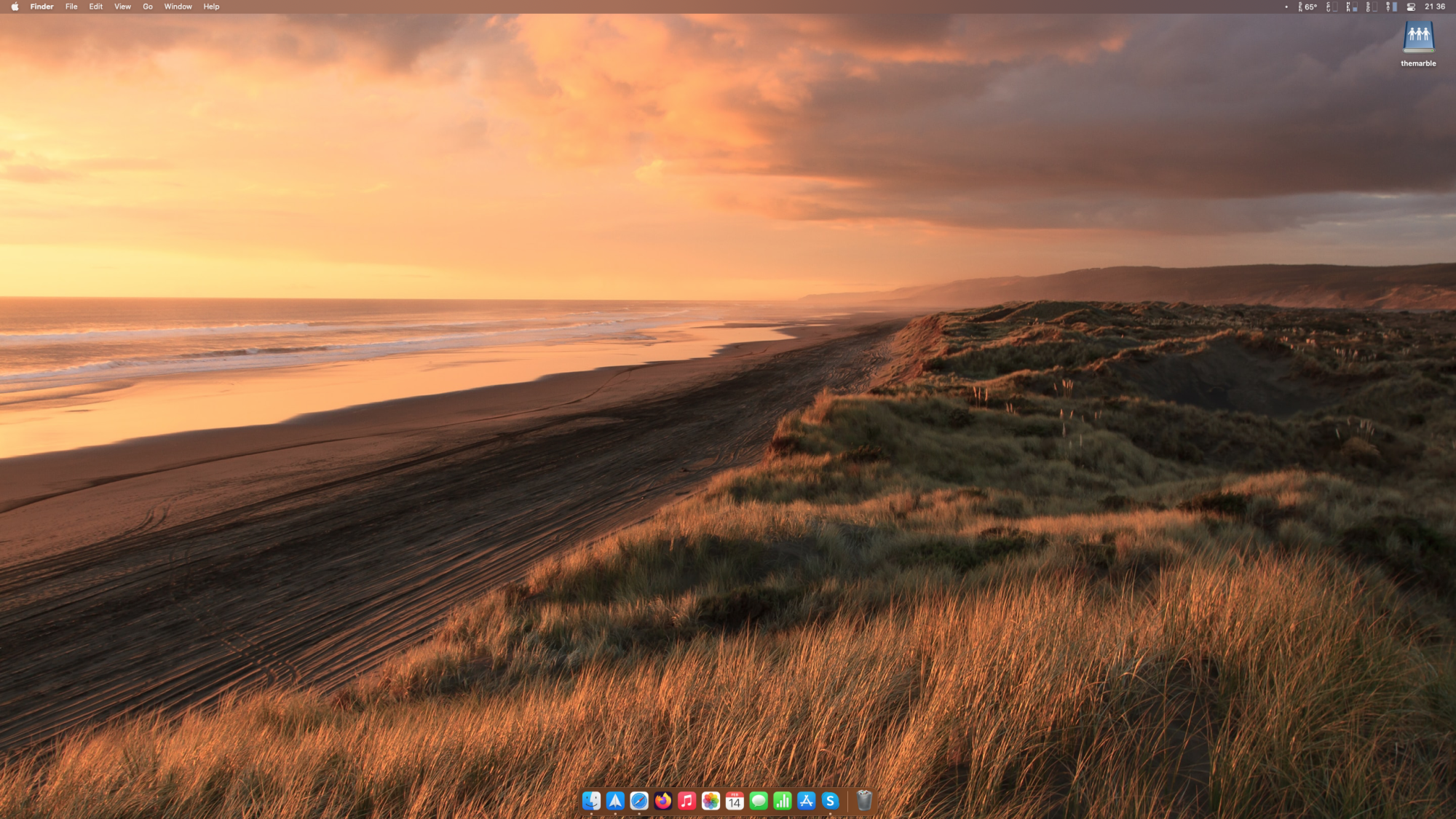
Task: Open the Trash in the Dock
Action: [864, 801]
